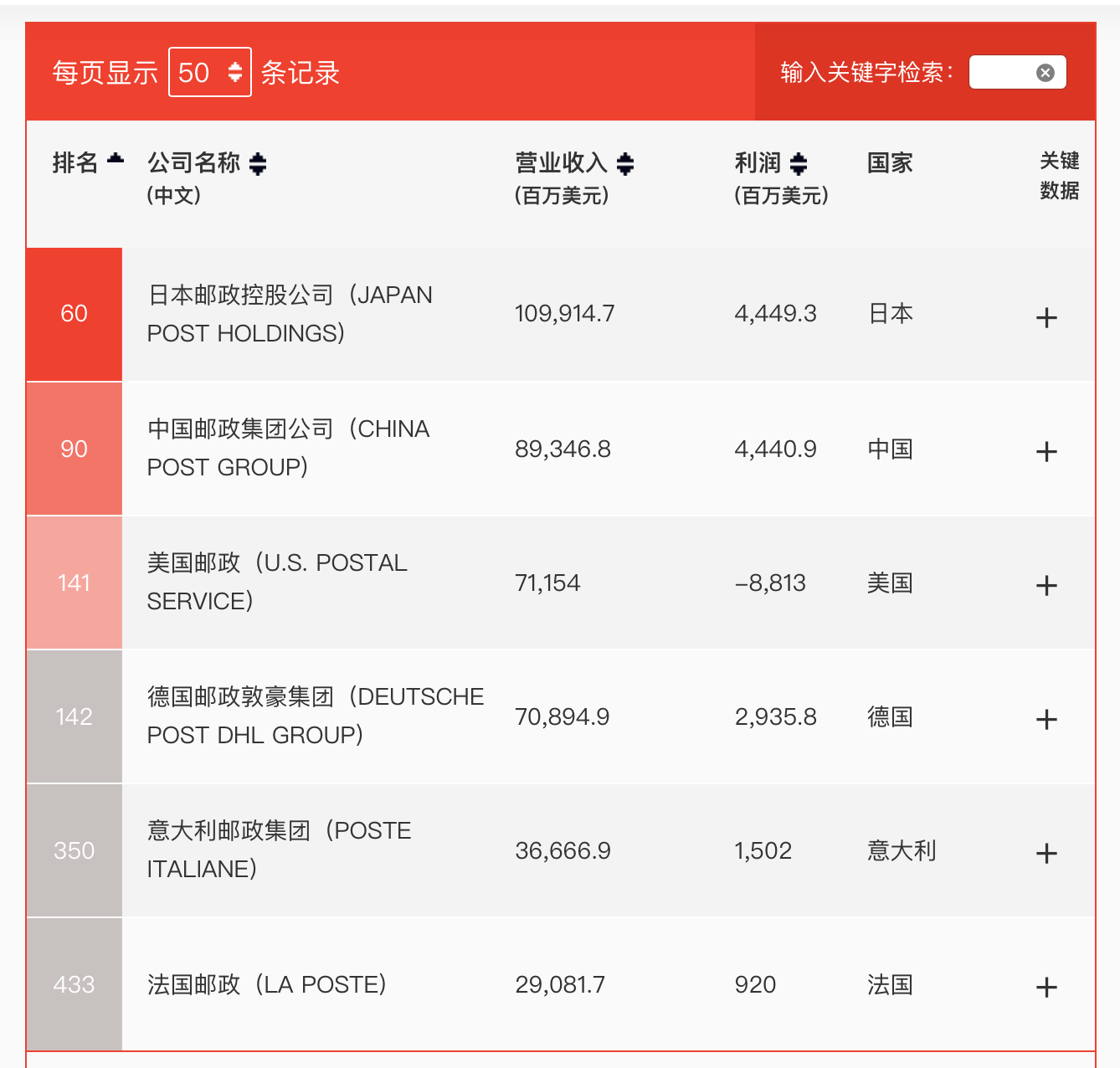This screenshot has width=1120, height=1068.
Task: Click the rank 60 red cell
Action: [74, 314]
